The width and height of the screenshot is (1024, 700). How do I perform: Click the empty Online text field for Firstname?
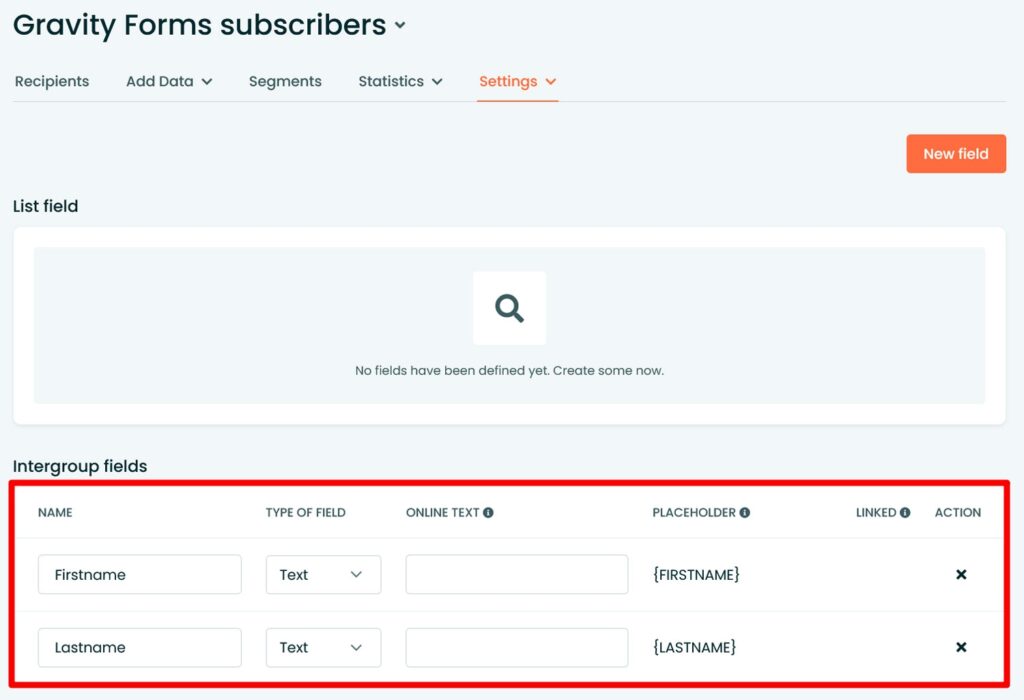pyautogui.click(x=516, y=574)
